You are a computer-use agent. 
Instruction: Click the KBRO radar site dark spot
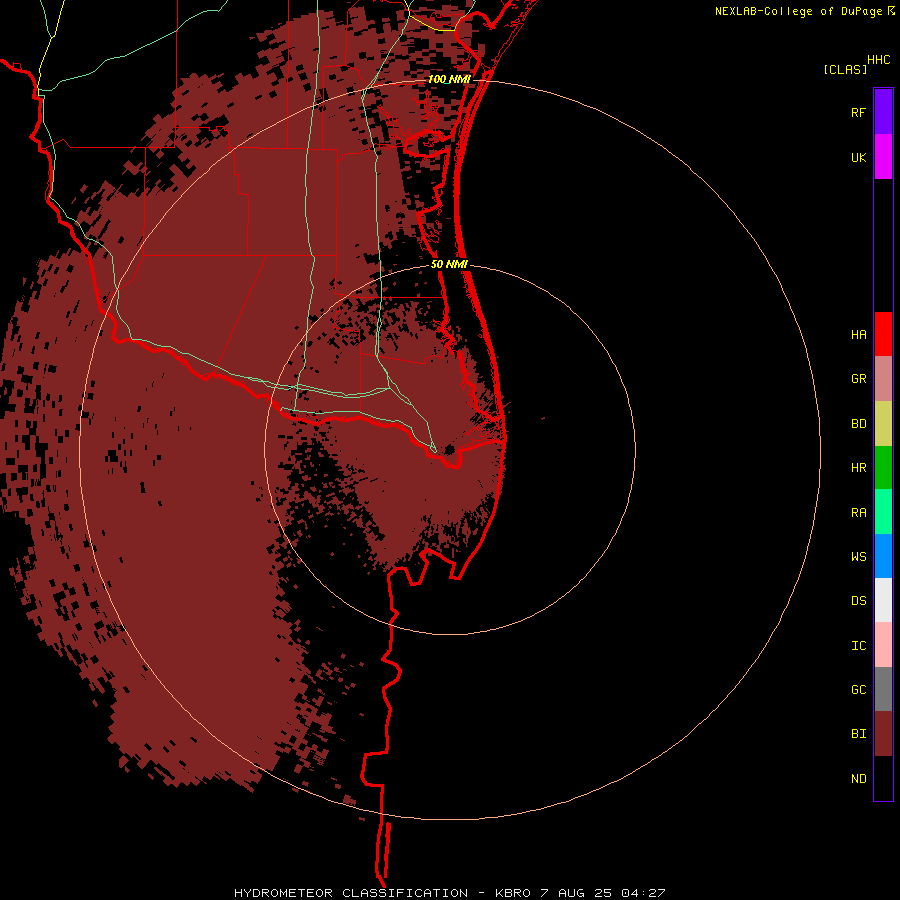pos(449,449)
